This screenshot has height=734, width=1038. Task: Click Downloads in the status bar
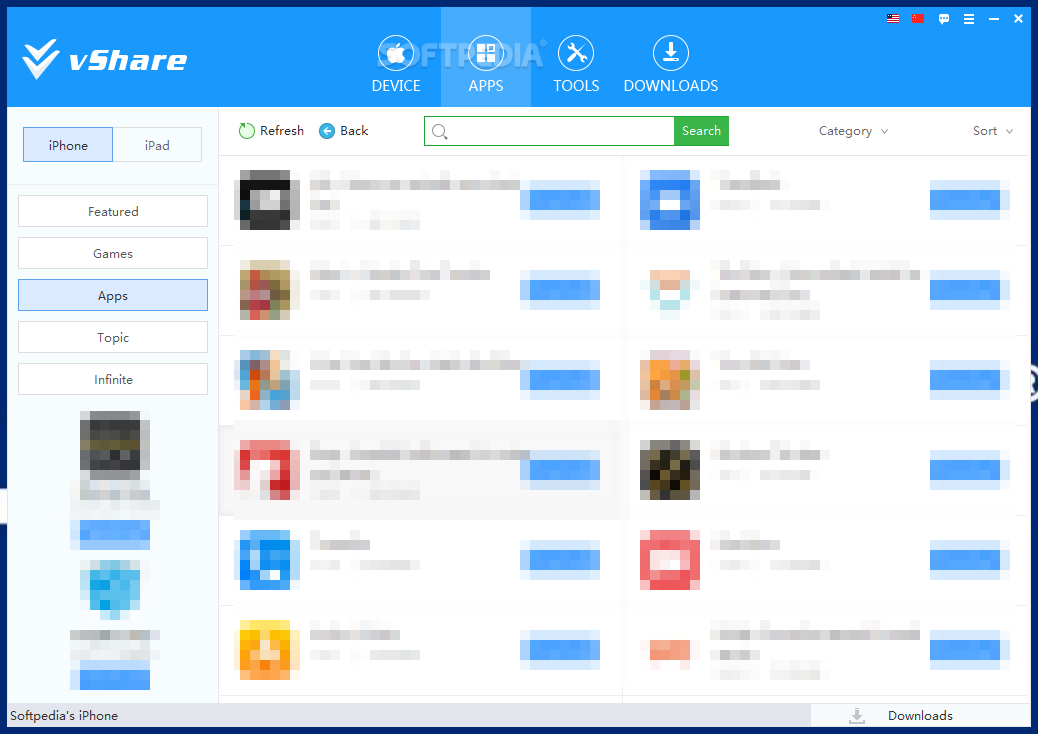coord(920,715)
